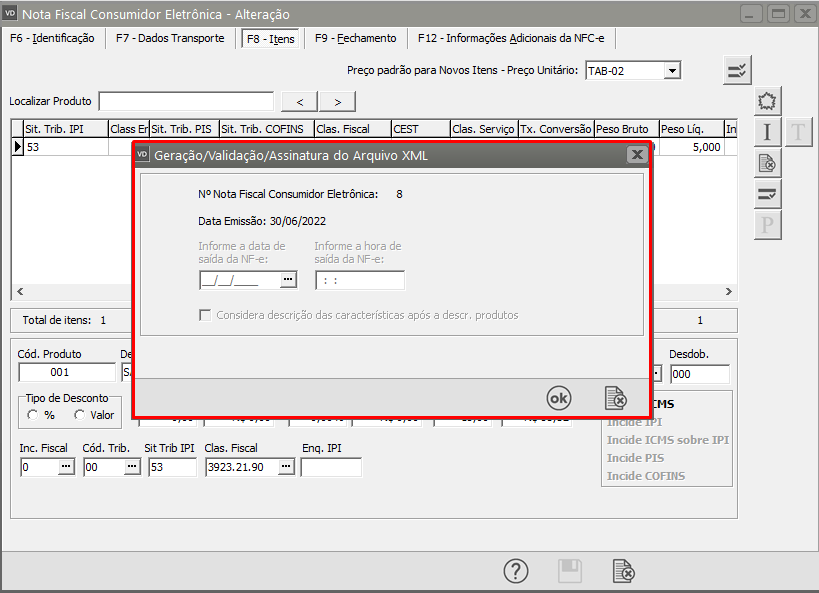This screenshot has height=593, width=819.
Task: Click the Sit. Trib. COFINS column header
Action: click(267, 129)
